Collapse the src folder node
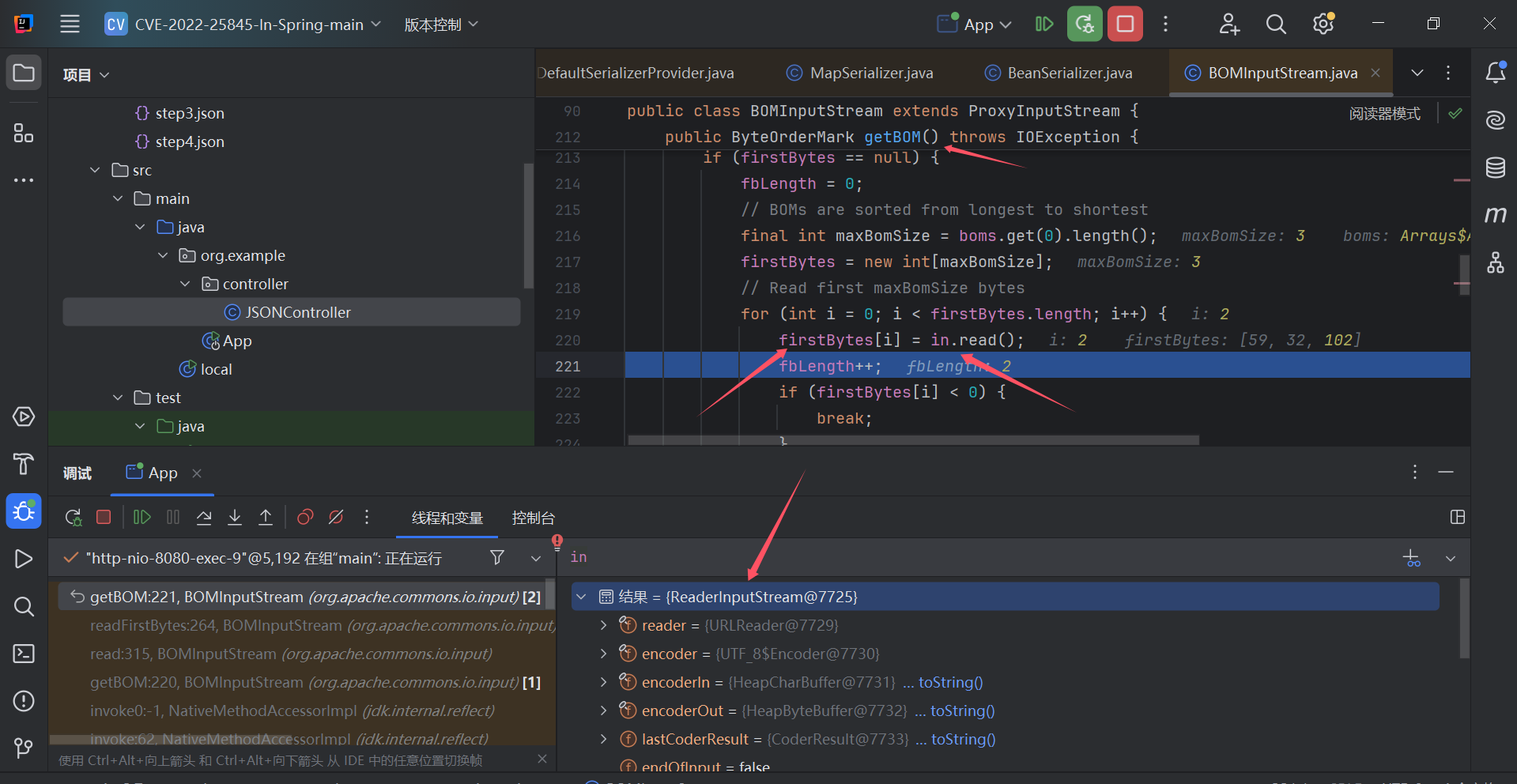Viewport: 1517px width, 784px height. [x=95, y=170]
